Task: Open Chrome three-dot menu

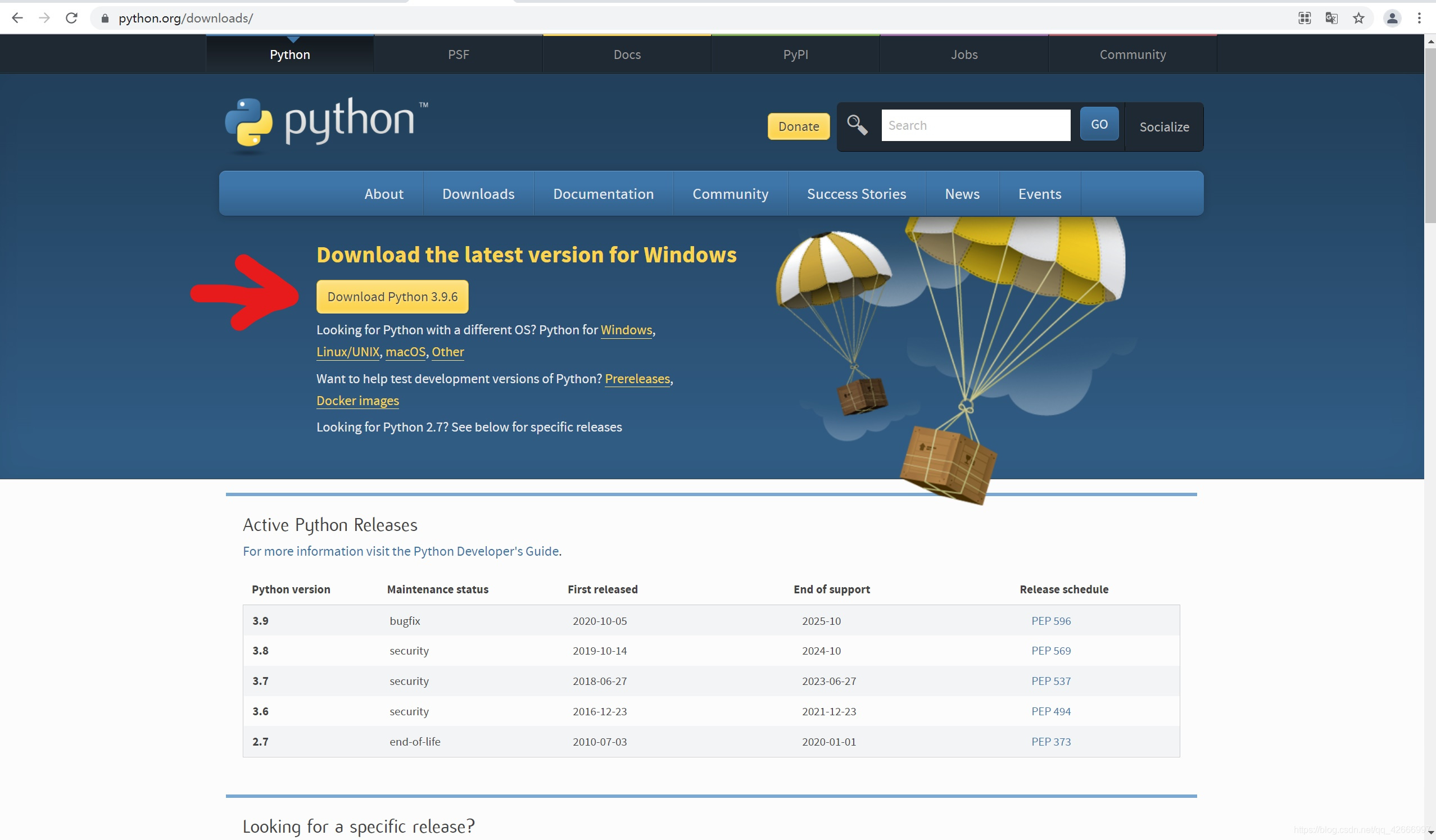Action: pos(1419,18)
